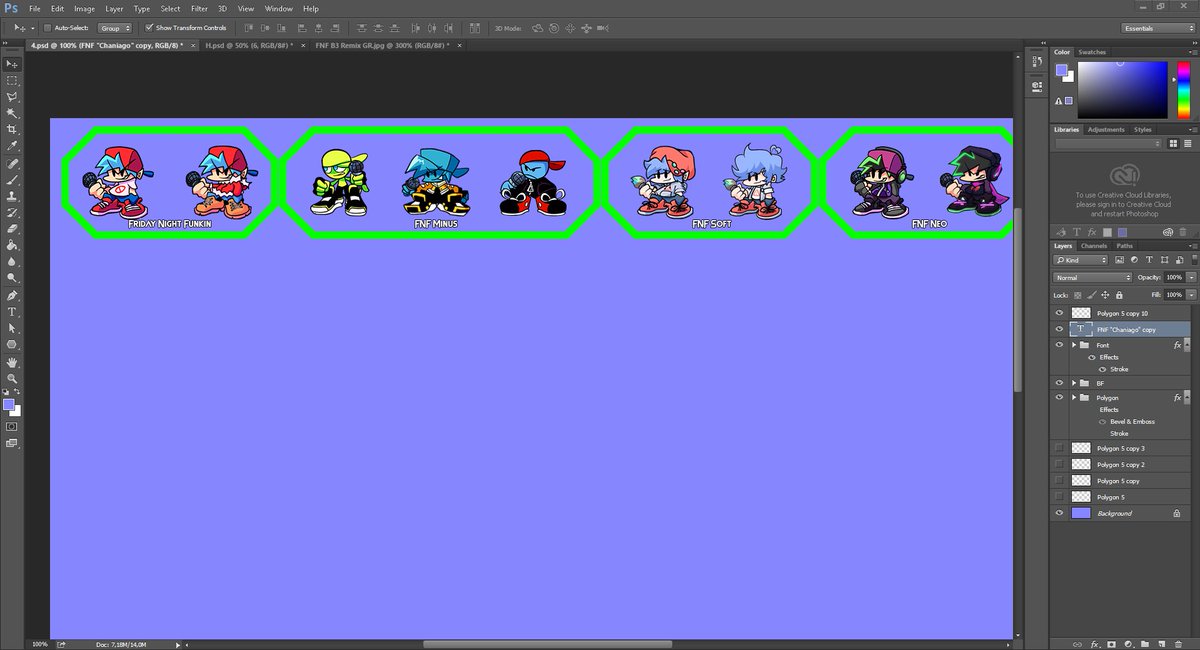This screenshot has height=650, width=1200.
Task: Delete layer using trash icon
Action: [x=1178, y=643]
